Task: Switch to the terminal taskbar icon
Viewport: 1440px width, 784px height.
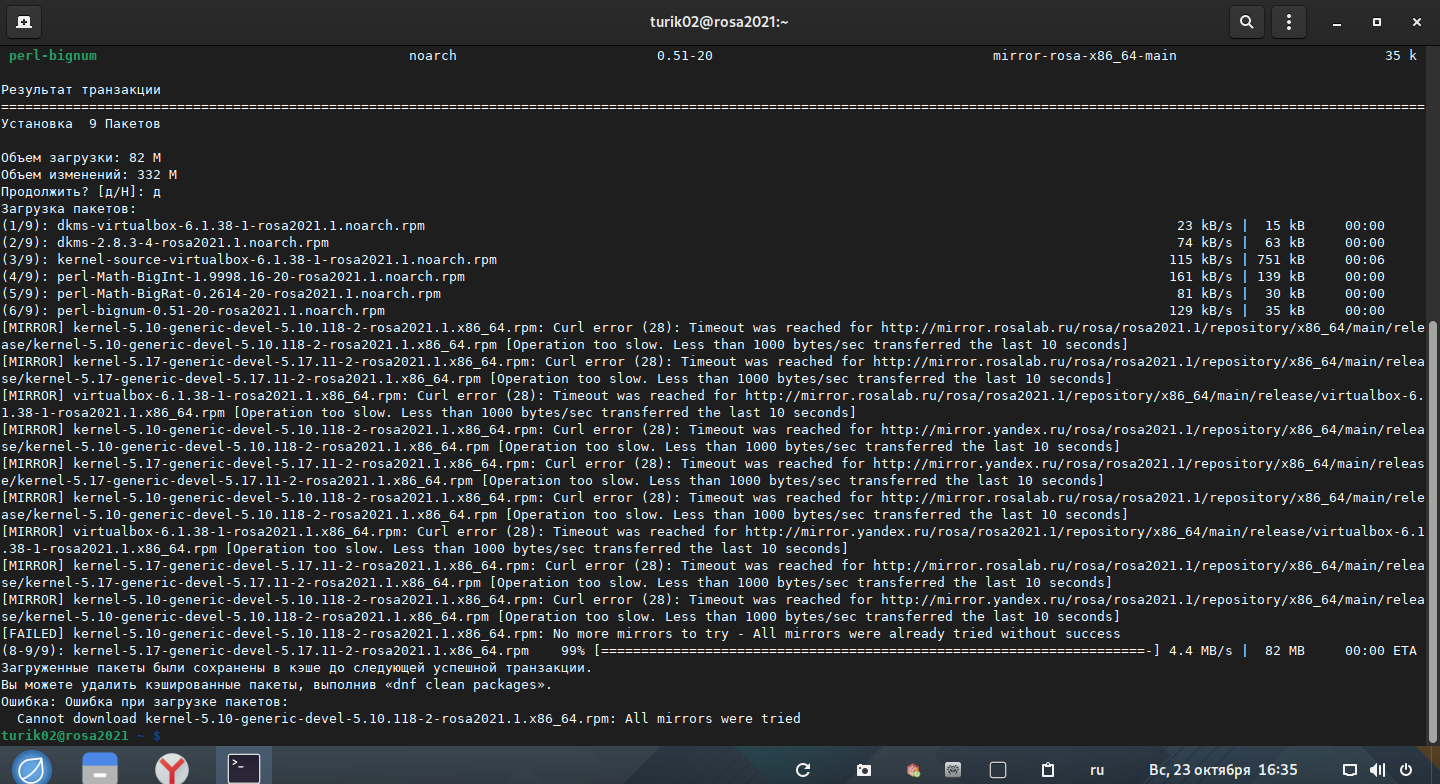Action: click(x=244, y=768)
